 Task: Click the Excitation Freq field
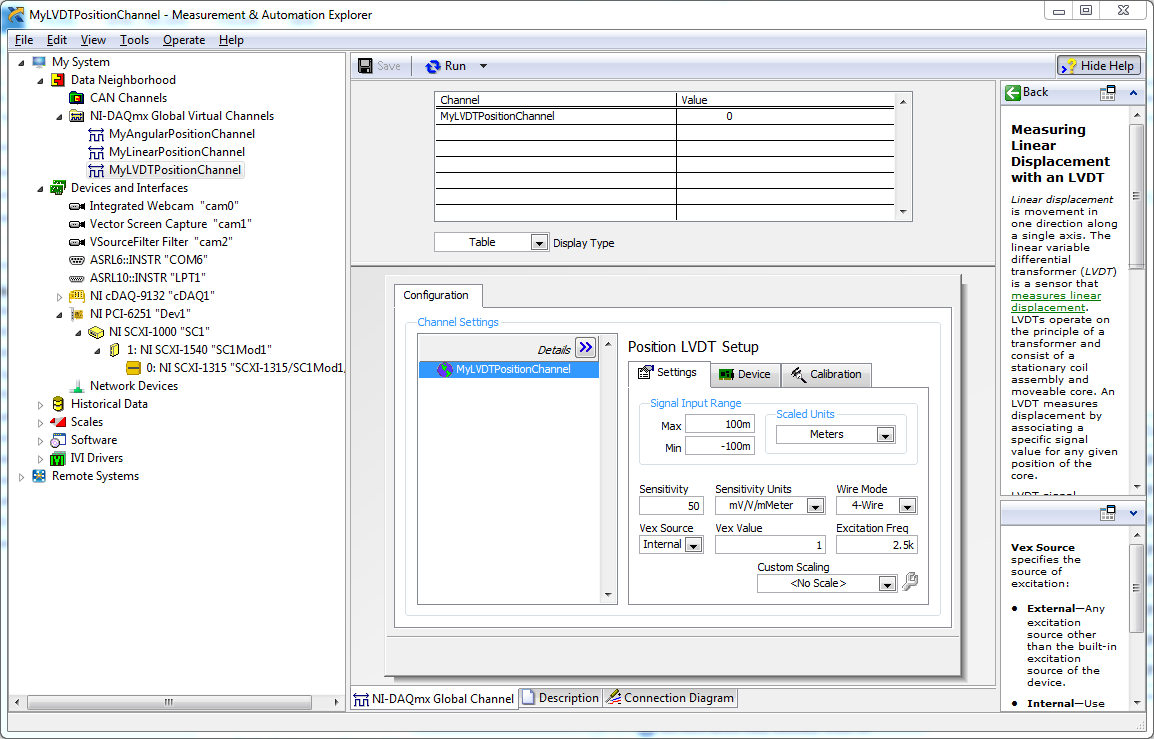click(877, 545)
